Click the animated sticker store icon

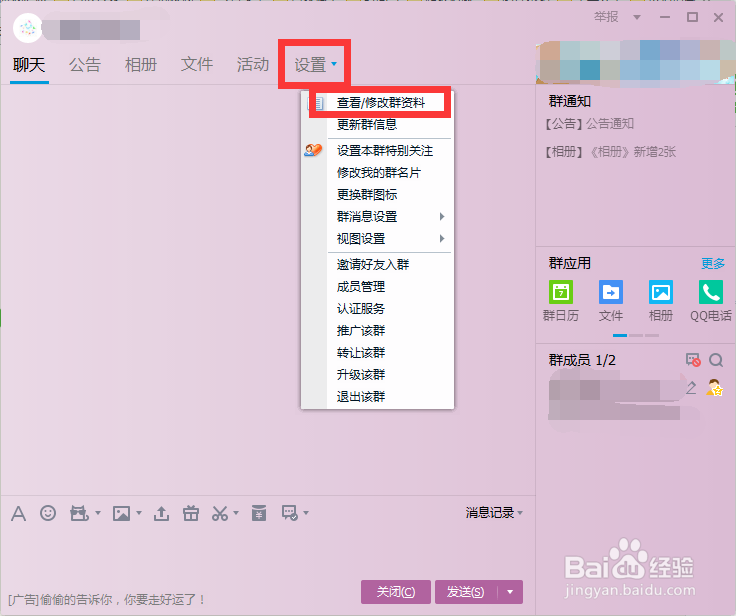(79, 513)
